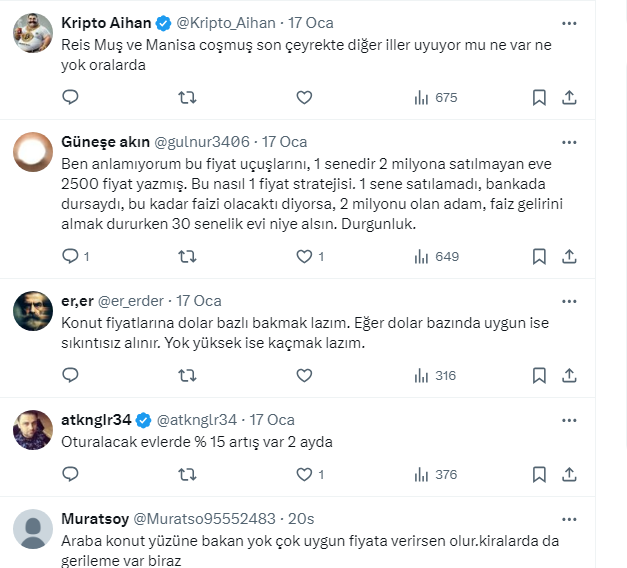Bookmark Kripto Aihan's tweet
Image resolution: width=627 pixels, height=568 pixels.
pos(539,97)
